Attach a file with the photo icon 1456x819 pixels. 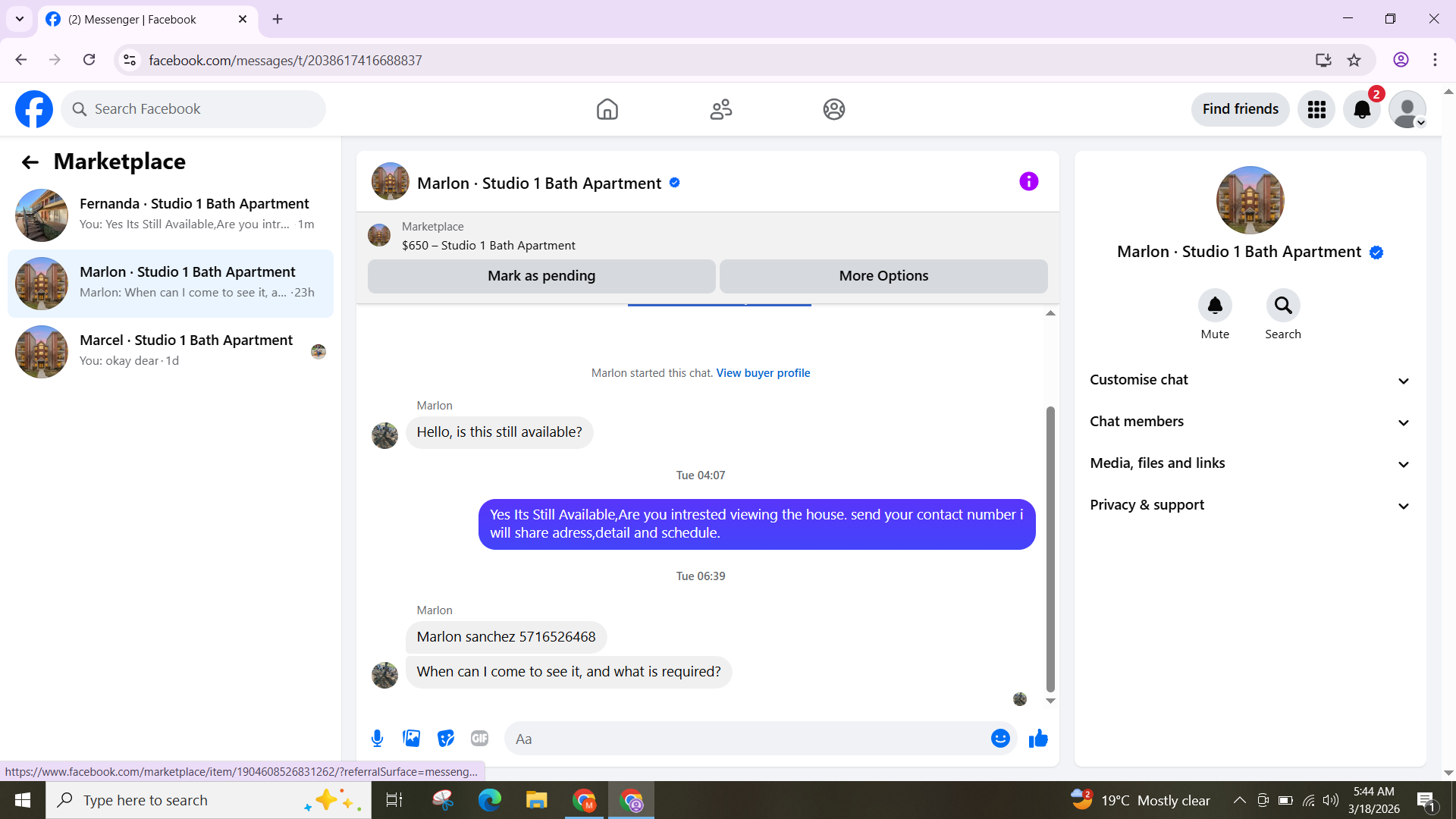point(411,739)
